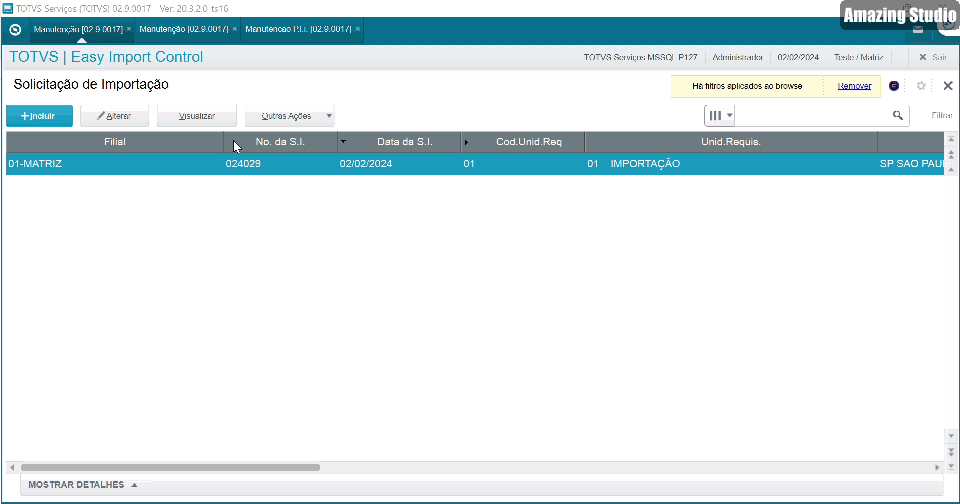Click the horizontal scrollbar right arrow
960x504 pixels.
[x=937, y=467]
